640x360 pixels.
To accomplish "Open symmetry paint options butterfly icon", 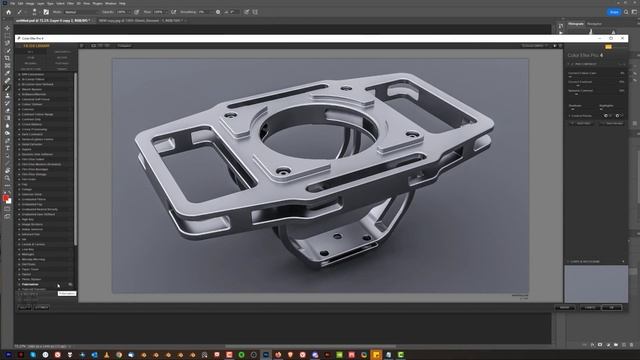I will [x=255, y=12].
